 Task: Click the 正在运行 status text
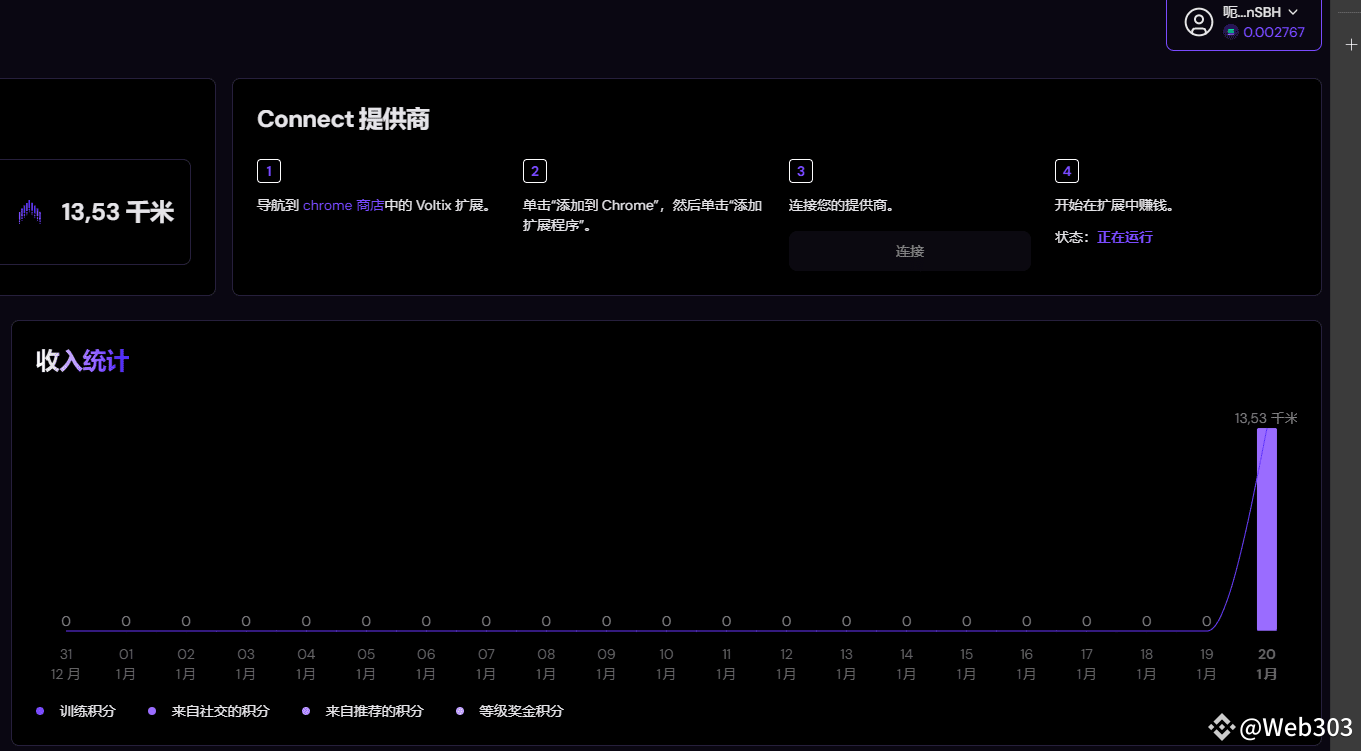point(1125,237)
